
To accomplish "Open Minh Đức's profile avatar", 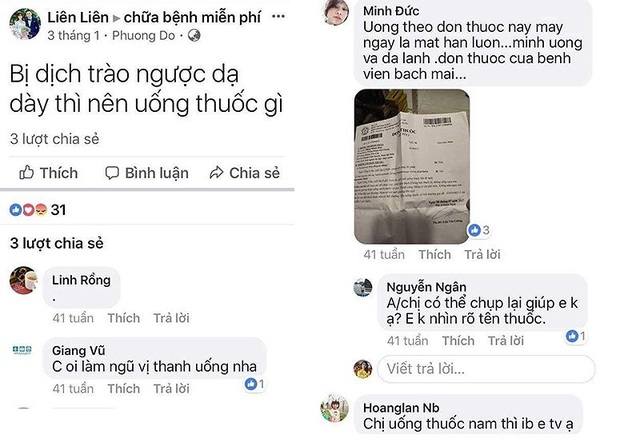I will [x=336, y=12].
